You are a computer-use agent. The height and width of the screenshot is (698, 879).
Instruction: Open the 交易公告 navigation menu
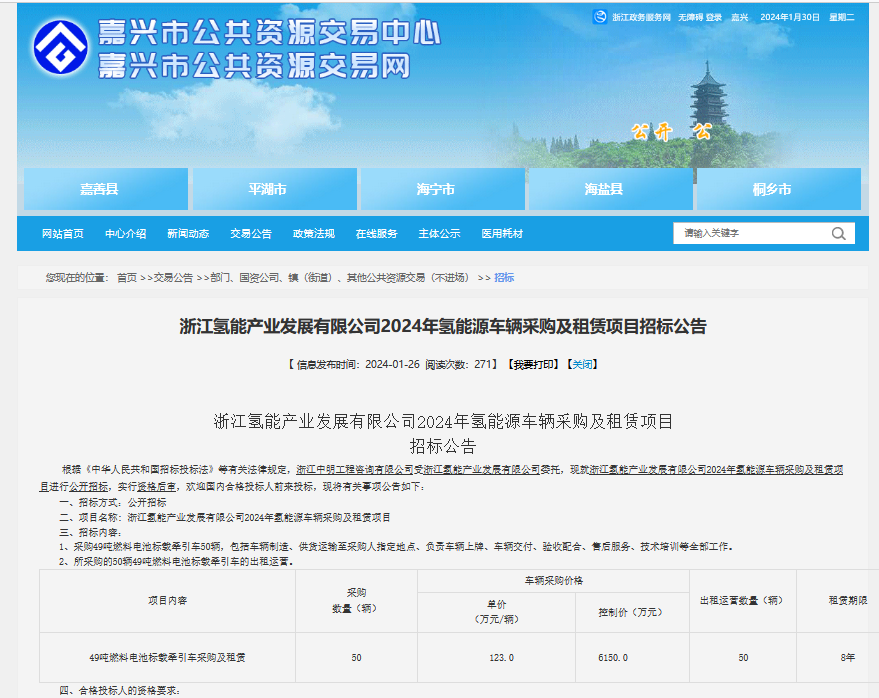(251, 234)
